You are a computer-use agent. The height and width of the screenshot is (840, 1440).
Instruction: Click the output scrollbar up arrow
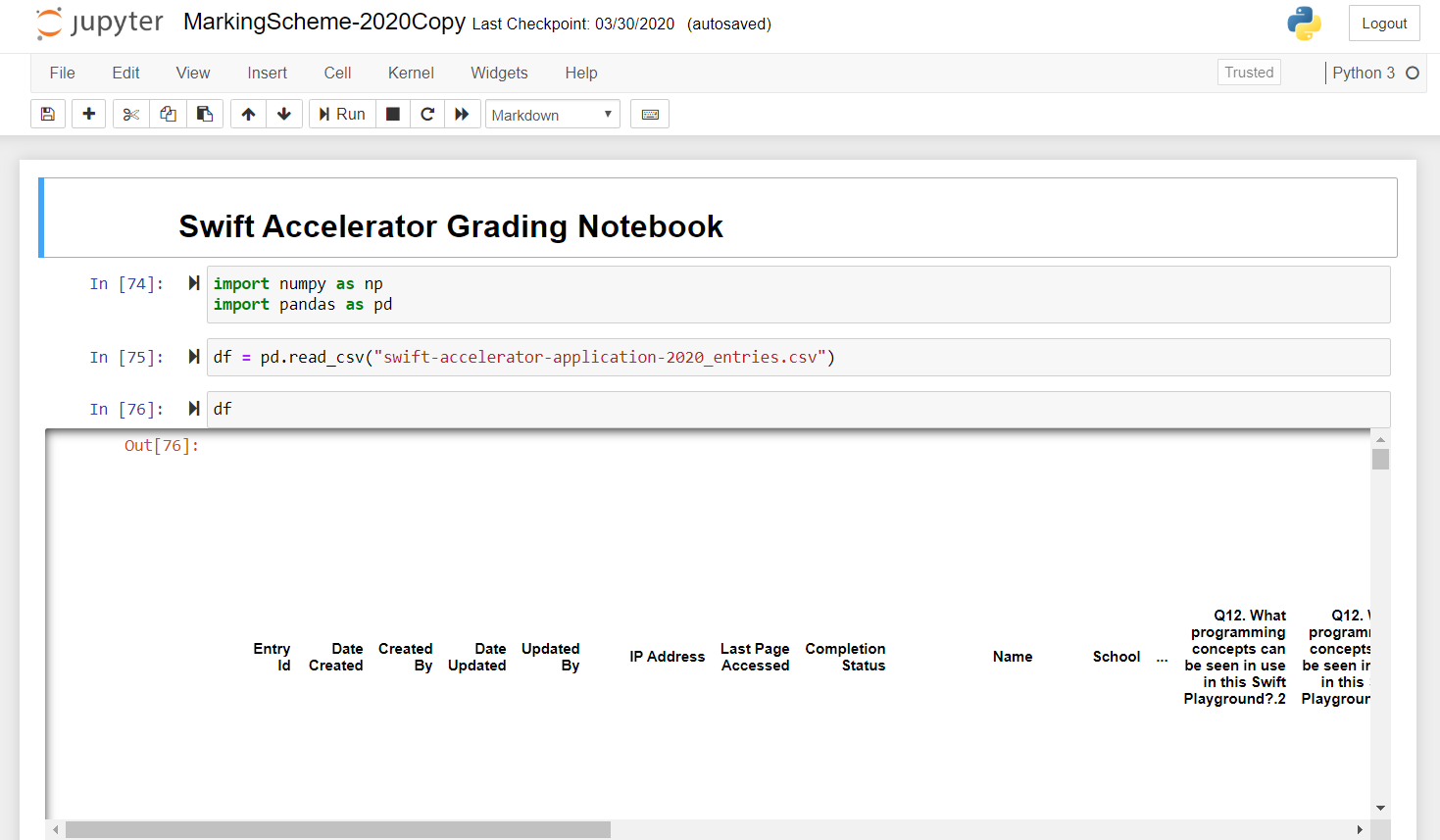point(1380,439)
